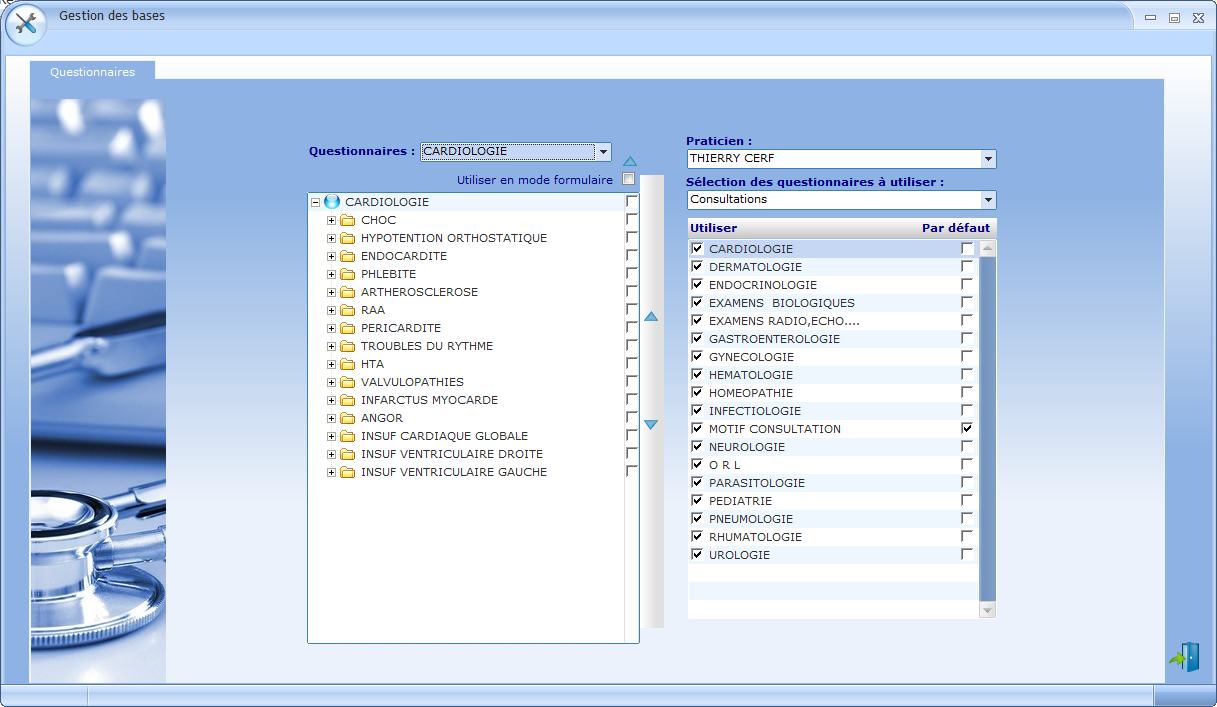Image resolution: width=1217 pixels, height=707 pixels.
Task: Open the Questionnaires dropdown
Action: (603, 152)
